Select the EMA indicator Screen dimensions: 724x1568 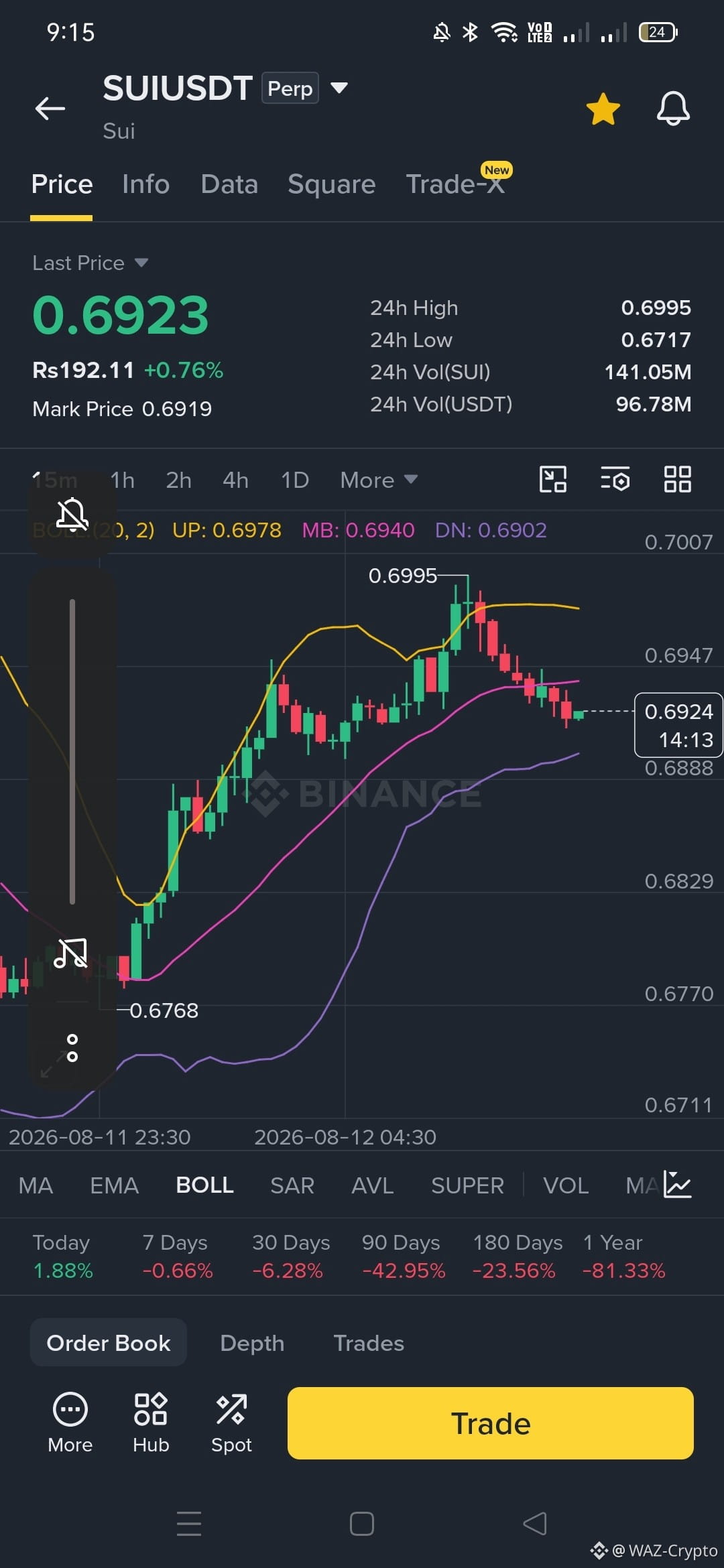coord(114,1185)
